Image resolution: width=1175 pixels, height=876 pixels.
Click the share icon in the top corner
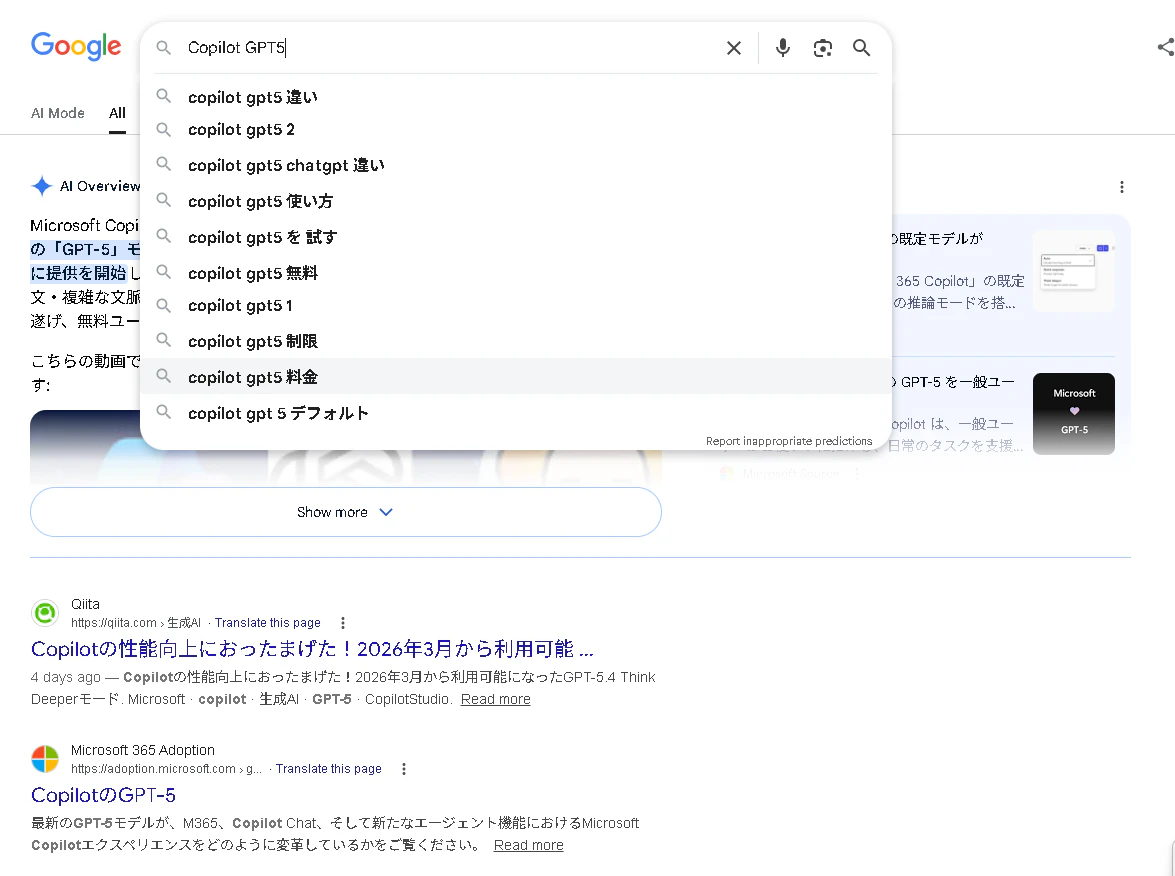tap(1164, 46)
